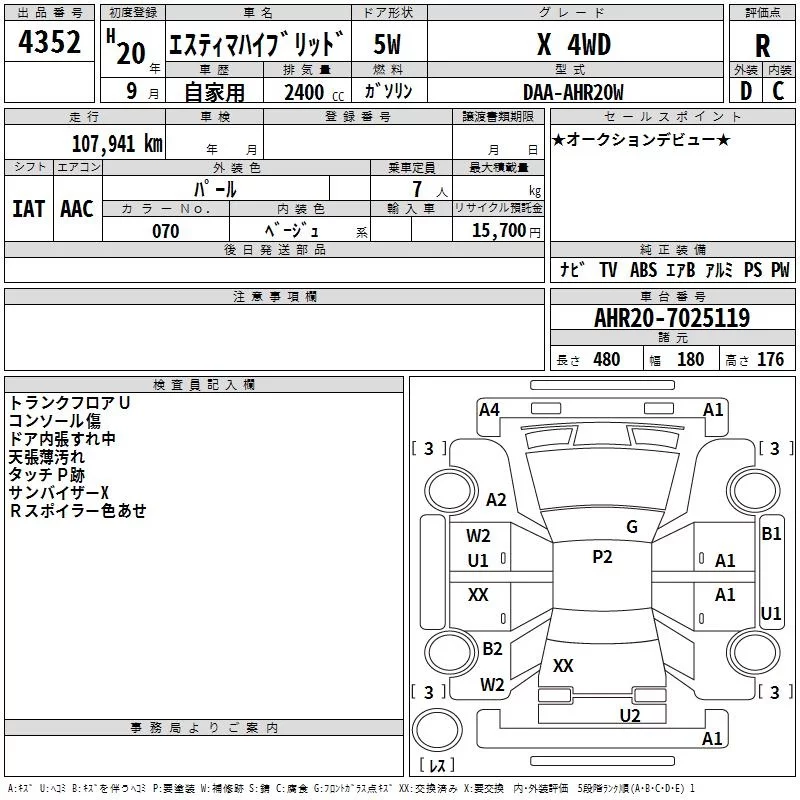
Task: Click the W2 mark on front-left door
Action: point(478,536)
